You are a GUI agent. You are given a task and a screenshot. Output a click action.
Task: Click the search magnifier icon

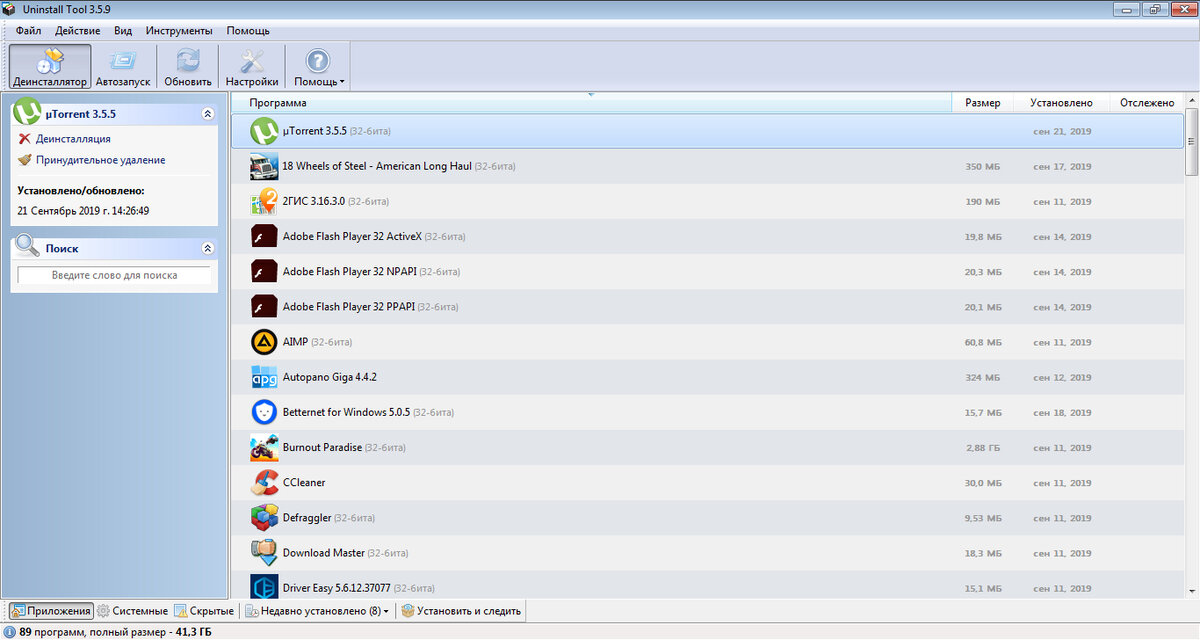pyautogui.click(x=28, y=246)
